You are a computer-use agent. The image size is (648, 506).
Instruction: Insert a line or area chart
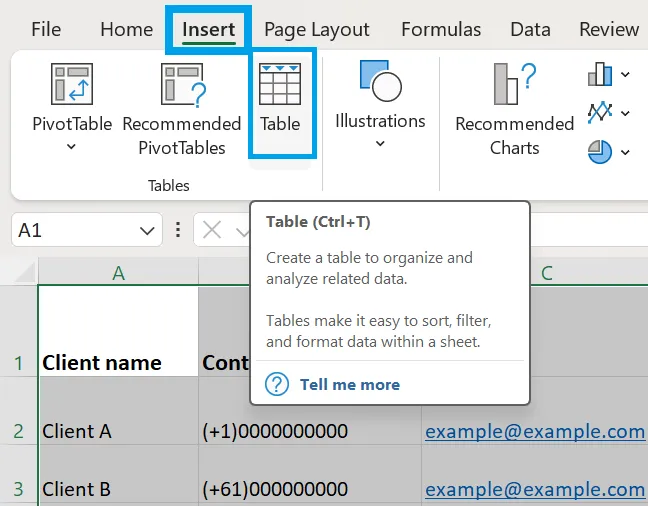point(600,112)
